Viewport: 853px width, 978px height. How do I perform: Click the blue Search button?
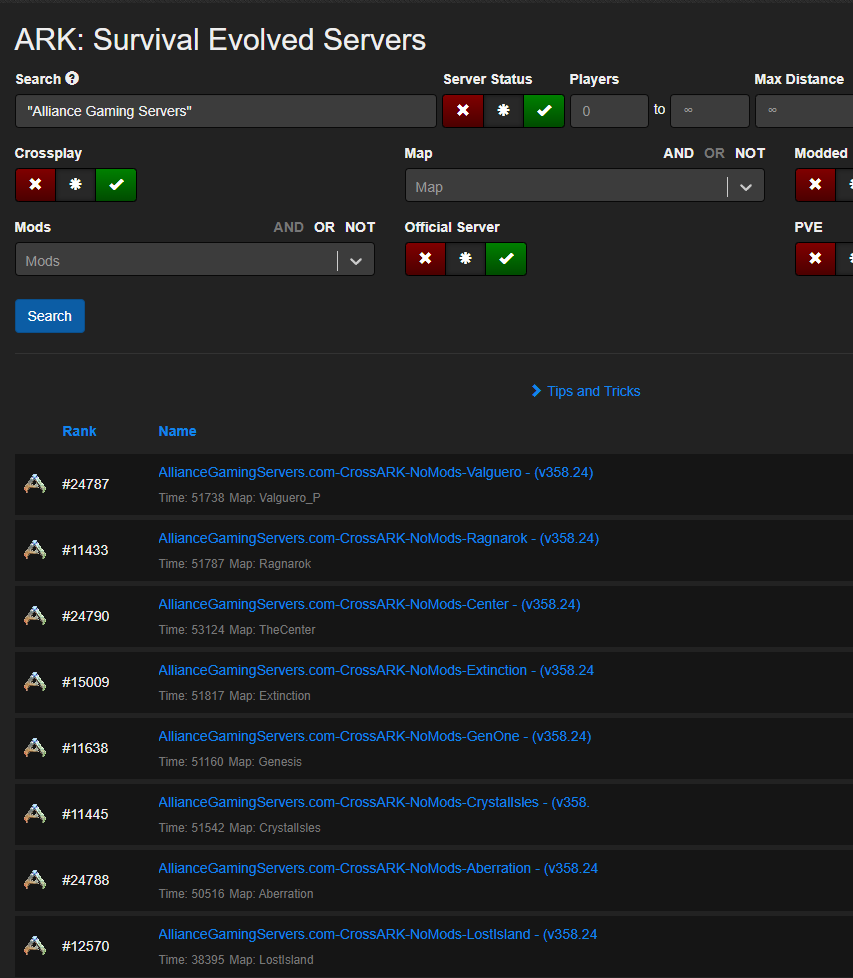50,316
